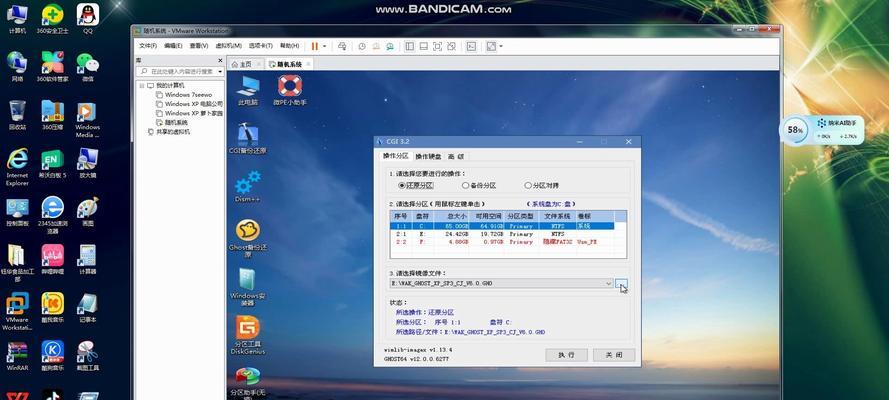Open the console view toolbar icon
The height and width of the screenshot is (400, 889).
471,46
